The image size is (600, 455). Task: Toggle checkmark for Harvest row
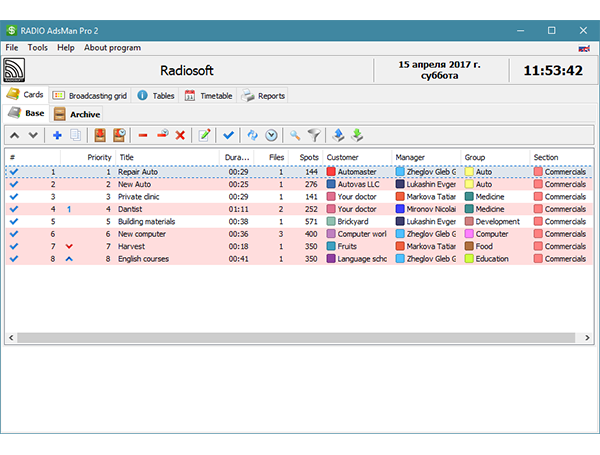14,246
